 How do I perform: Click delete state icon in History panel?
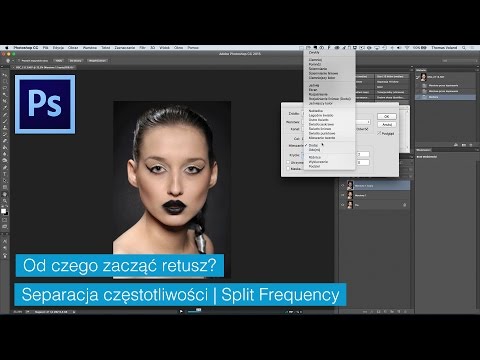(471, 145)
